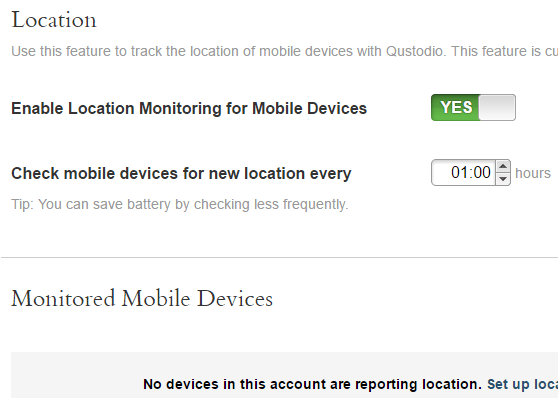
Task: Click the No devices reporting location message
Action: pyautogui.click(x=312, y=384)
